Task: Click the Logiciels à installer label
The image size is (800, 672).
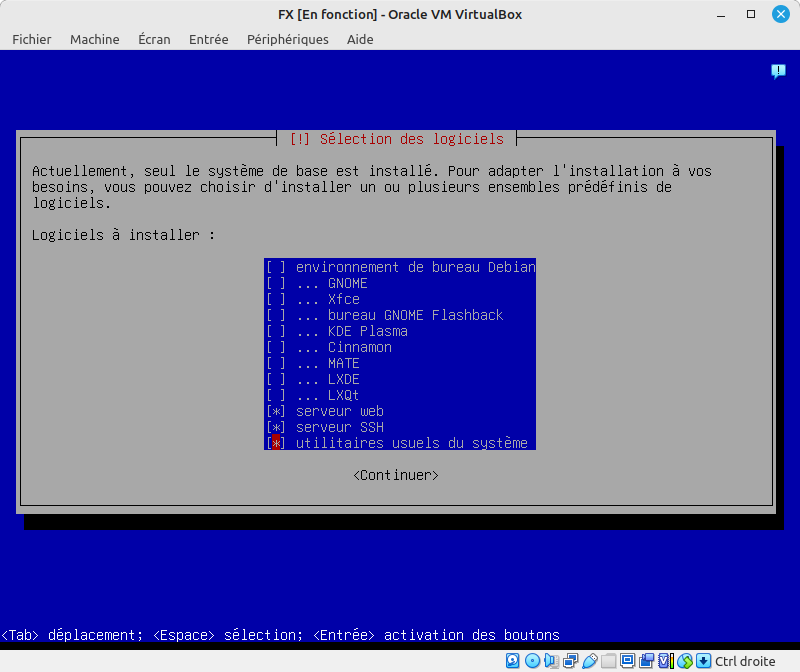Action: pyautogui.click(x=123, y=235)
